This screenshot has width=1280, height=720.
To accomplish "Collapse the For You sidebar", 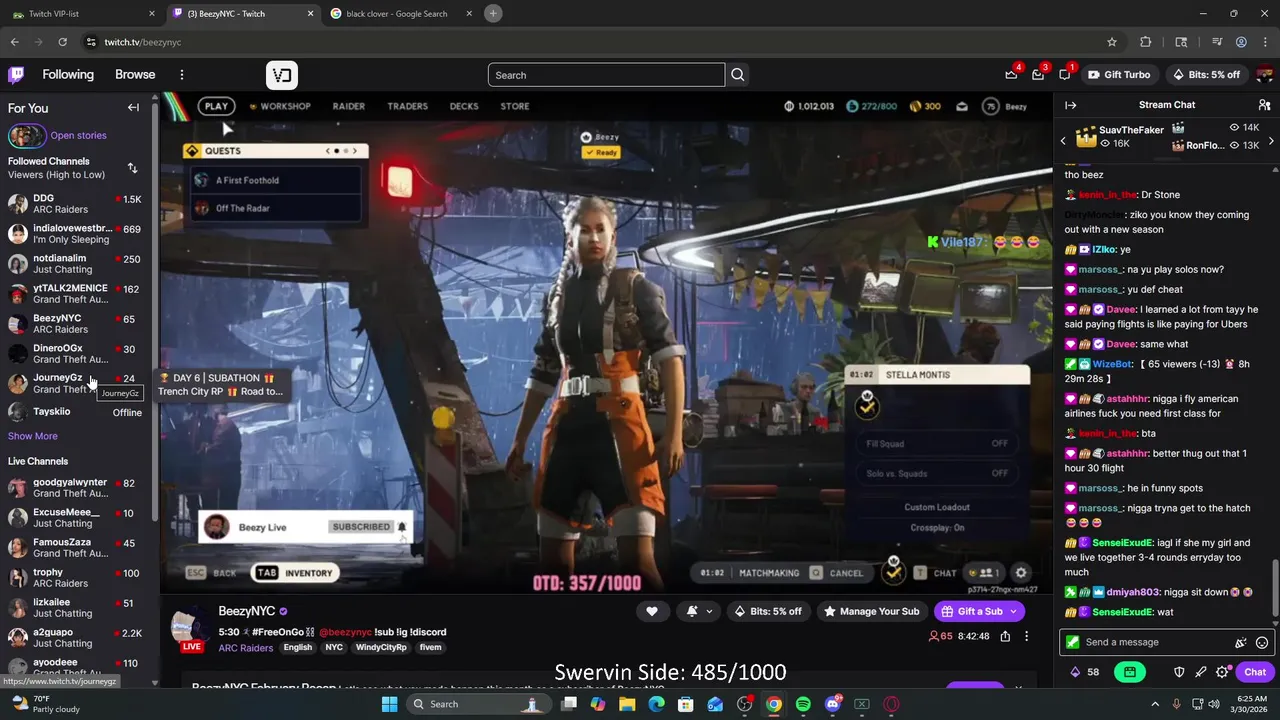I will [133, 108].
